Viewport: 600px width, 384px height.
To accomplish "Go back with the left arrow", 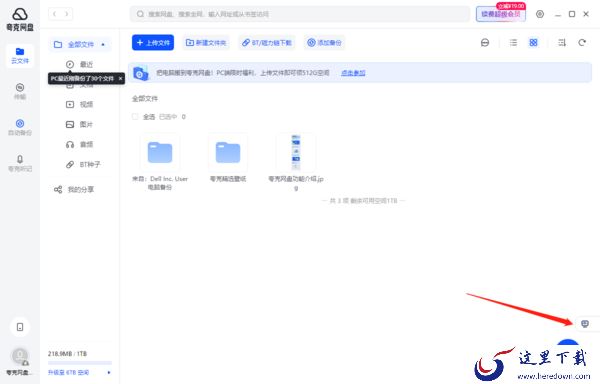I will pos(55,14).
